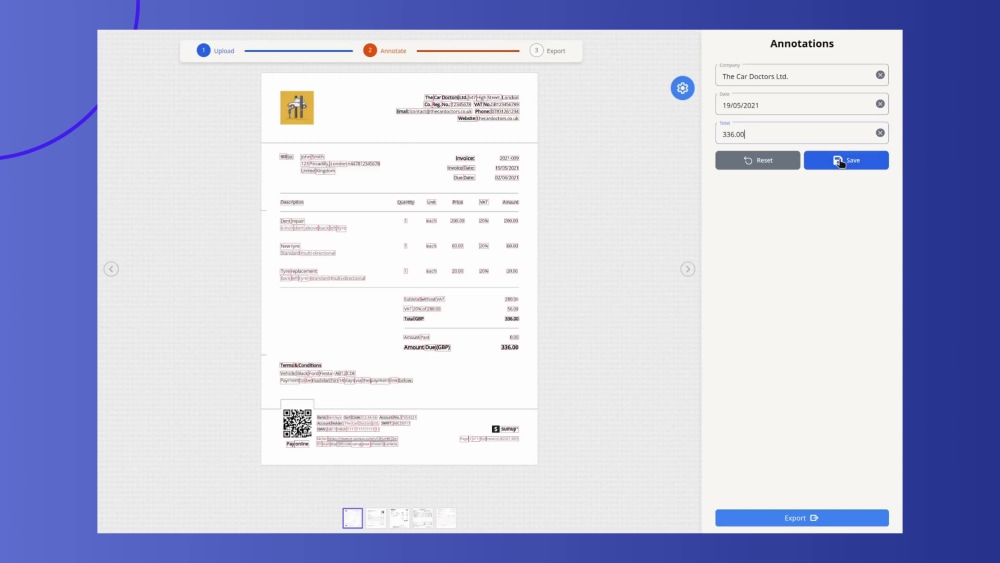Screen dimensions: 1000x563
Task: Open the blue settings gear button
Action: (682, 88)
